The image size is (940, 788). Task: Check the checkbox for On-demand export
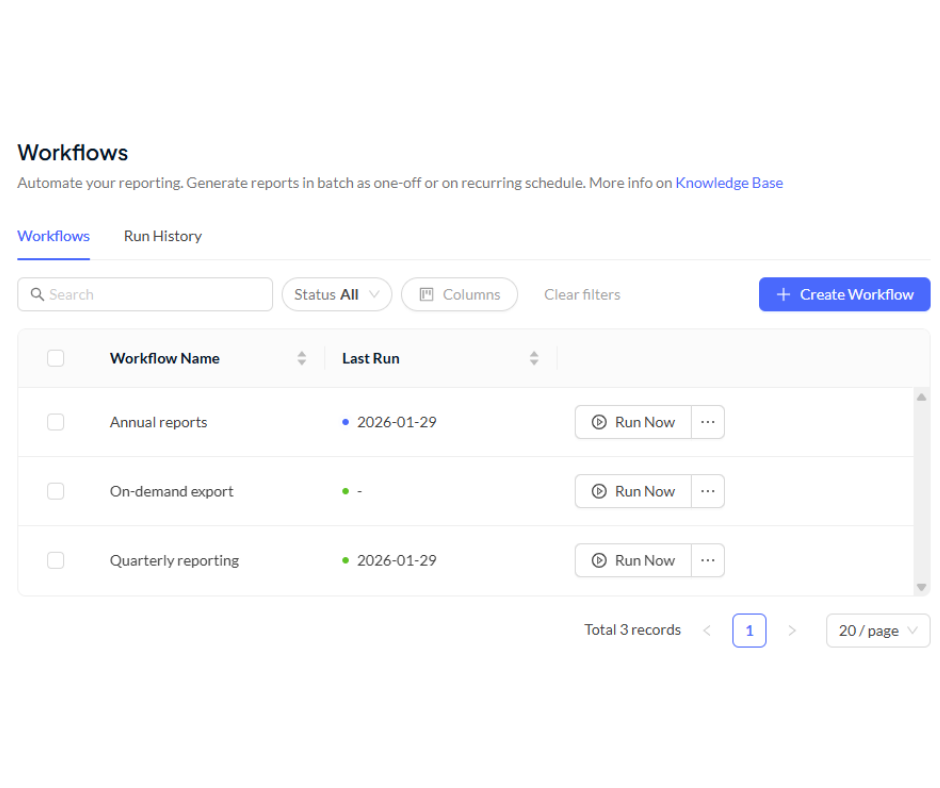pyautogui.click(x=55, y=491)
